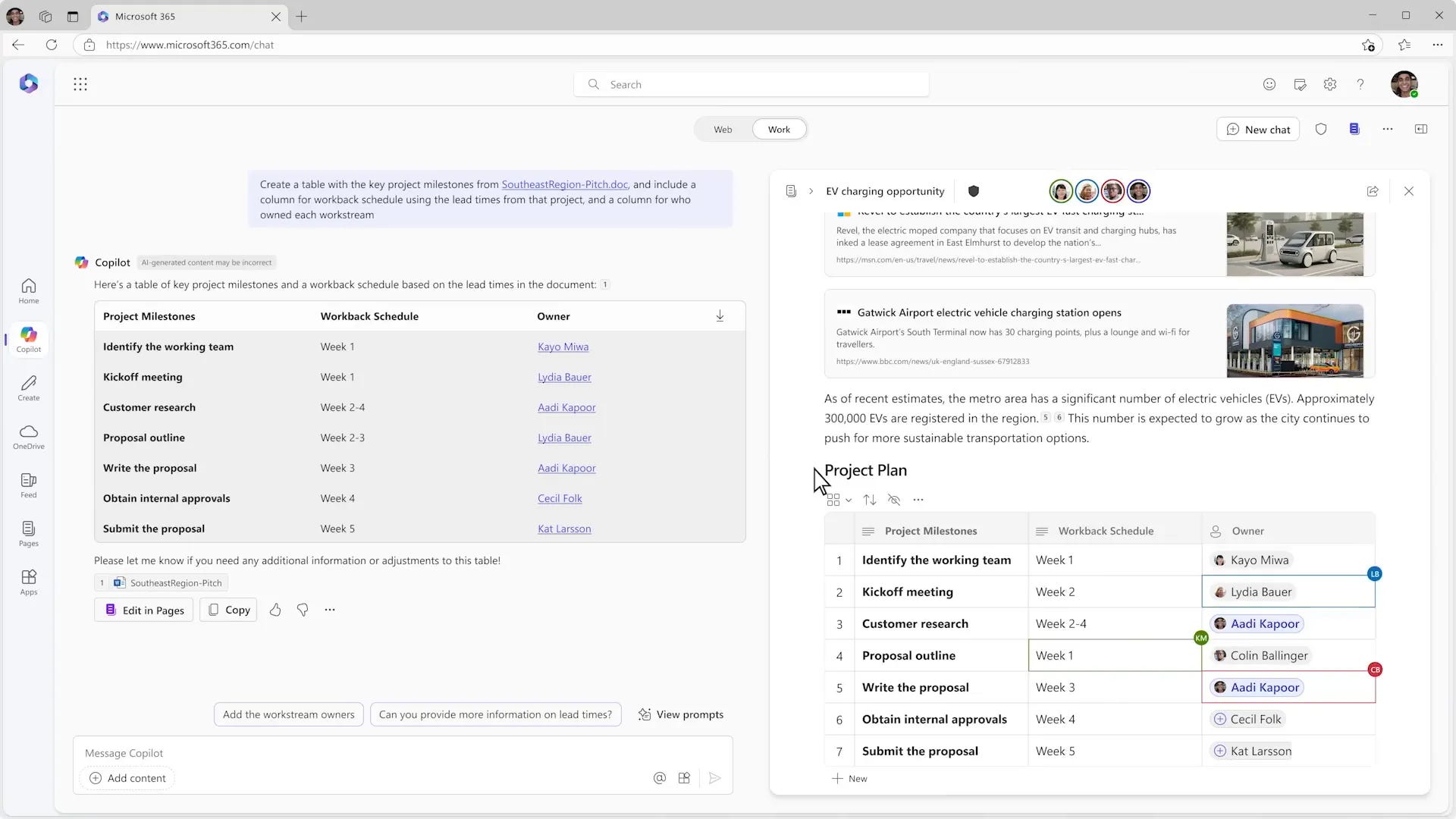Switch to the Web tab
The width and height of the screenshot is (1456, 819).
tap(722, 129)
